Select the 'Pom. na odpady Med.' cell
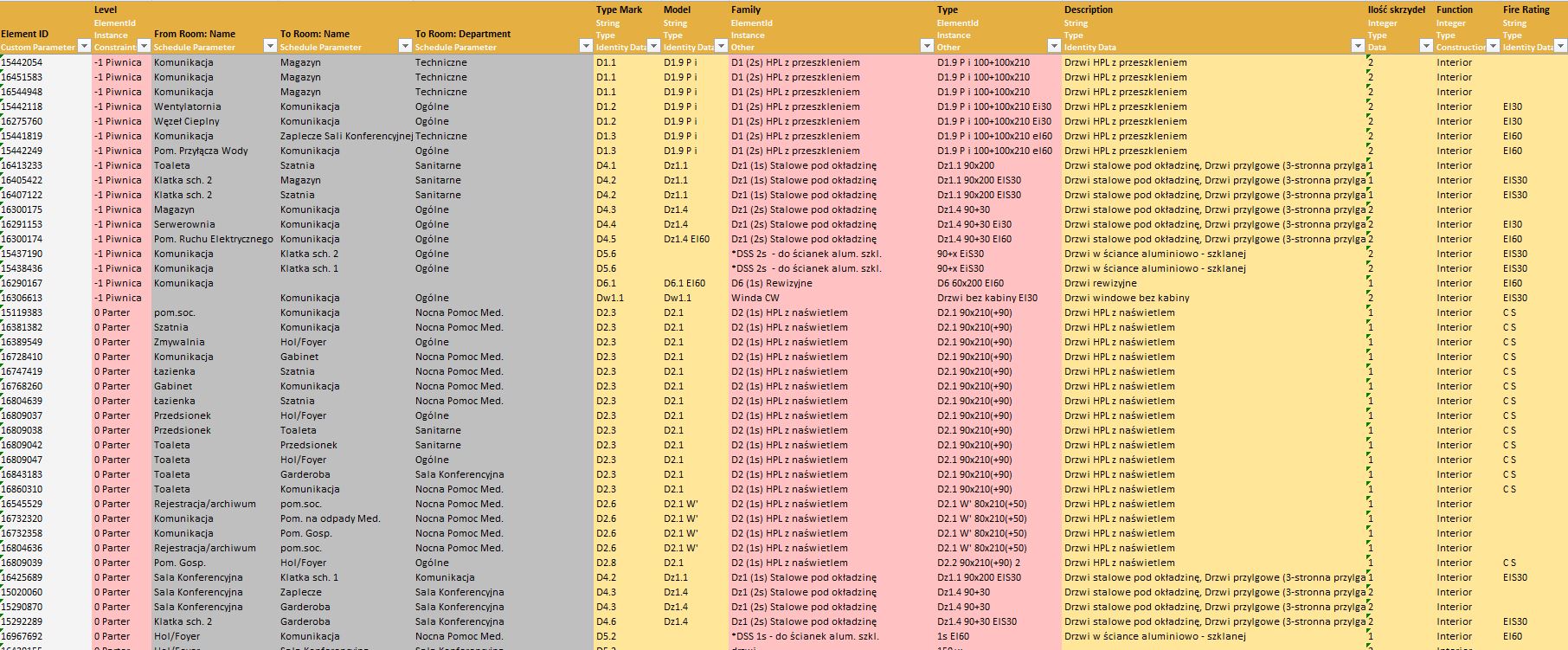The image size is (1568, 650). click(x=330, y=518)
